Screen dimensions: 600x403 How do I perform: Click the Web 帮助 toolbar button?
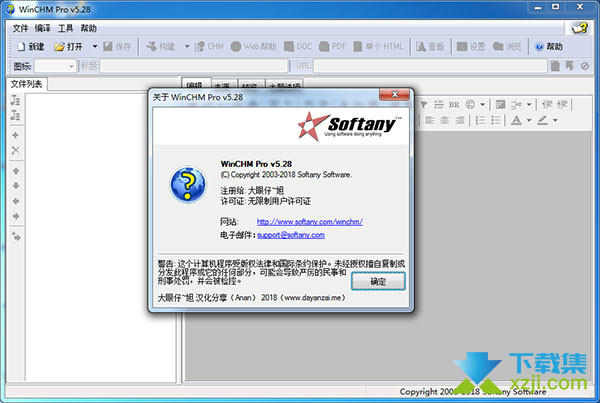253,47
